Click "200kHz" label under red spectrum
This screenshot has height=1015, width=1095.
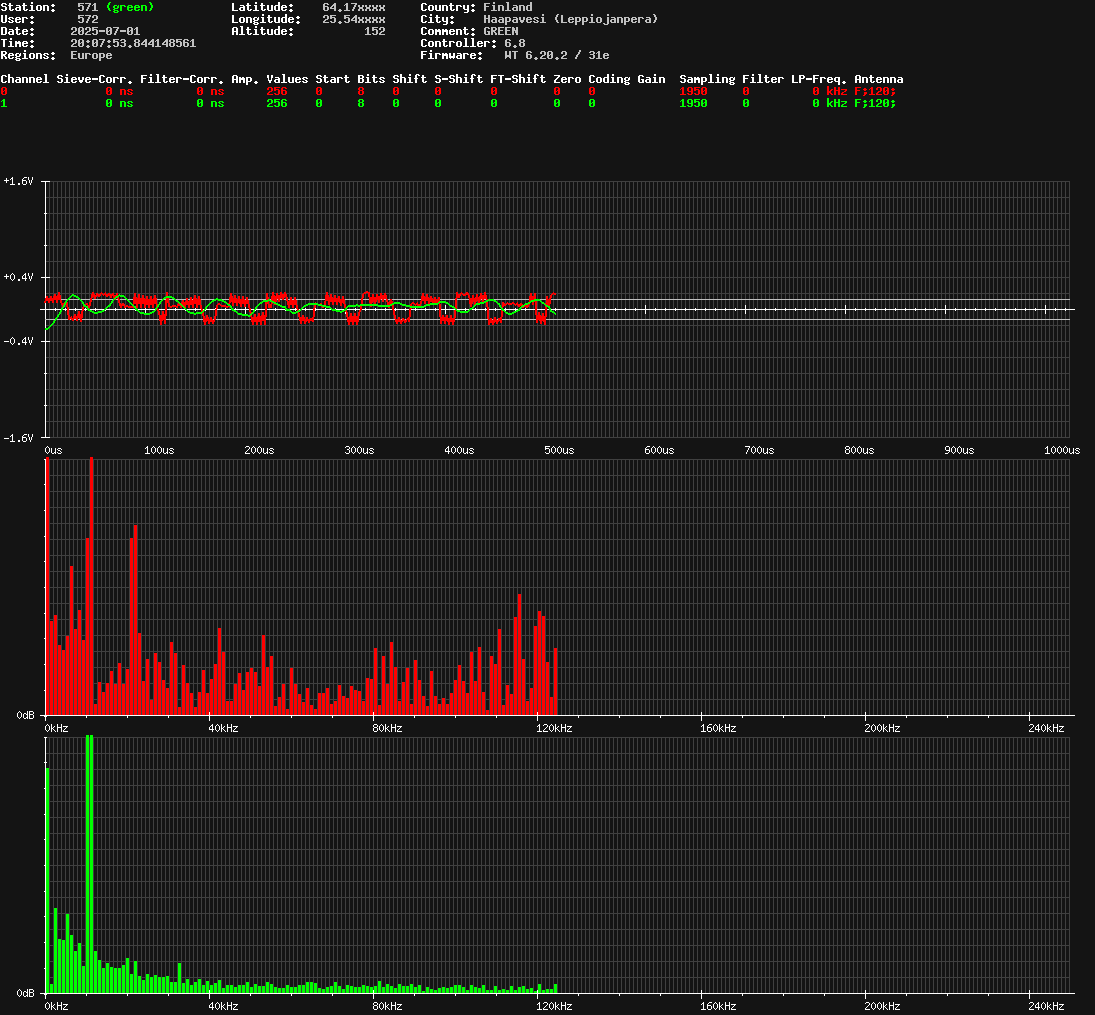click(x=882, y=729)
